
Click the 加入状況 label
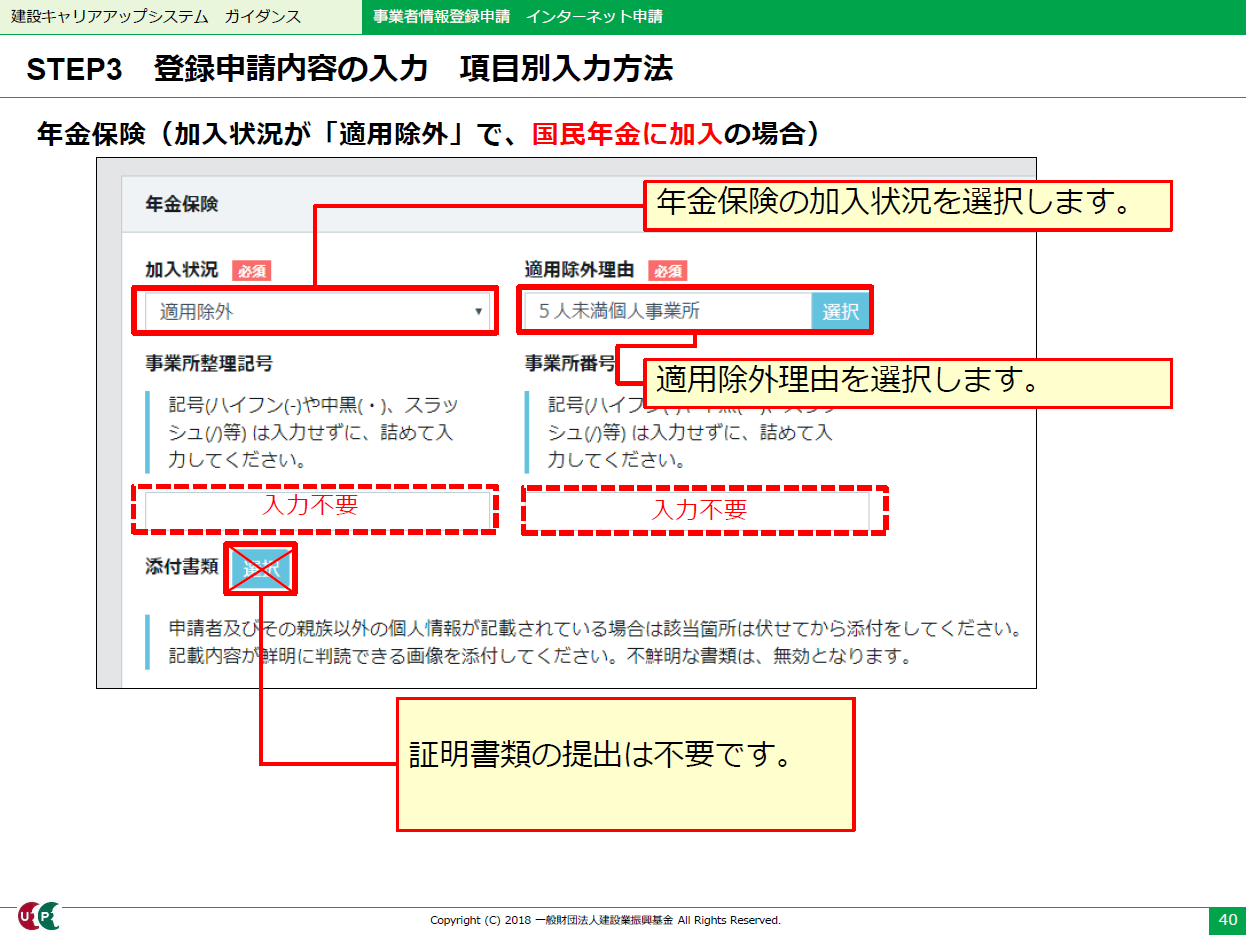(181, 270)
